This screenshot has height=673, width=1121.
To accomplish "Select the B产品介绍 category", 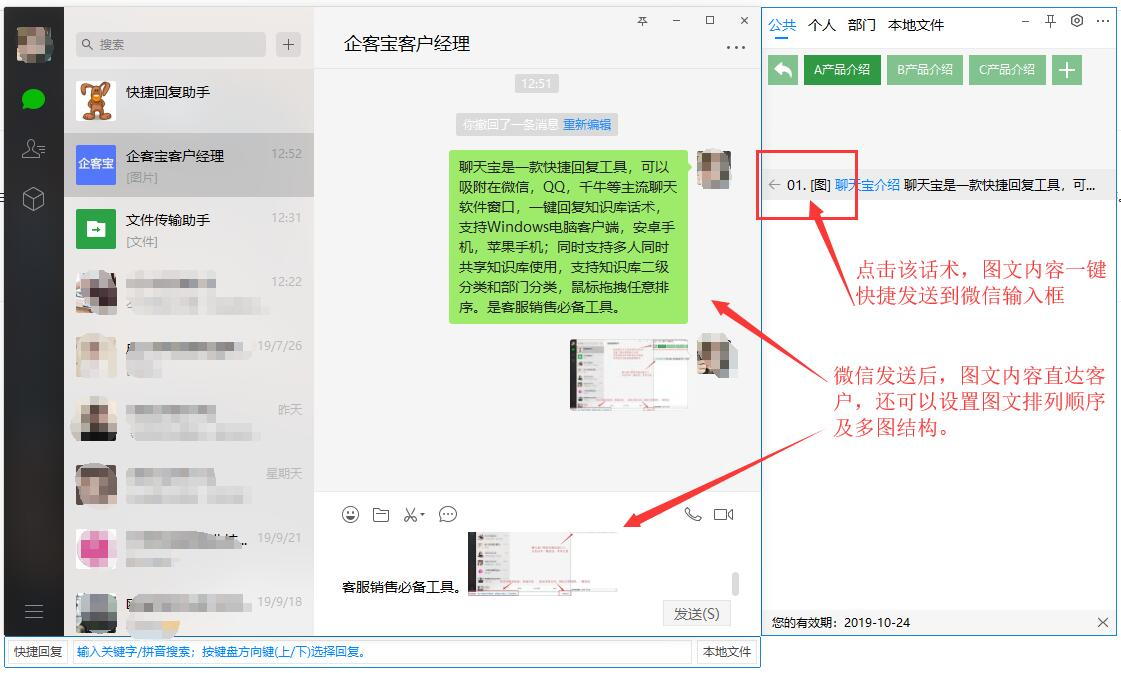I will pyautogui.click(x=925, y=70).
